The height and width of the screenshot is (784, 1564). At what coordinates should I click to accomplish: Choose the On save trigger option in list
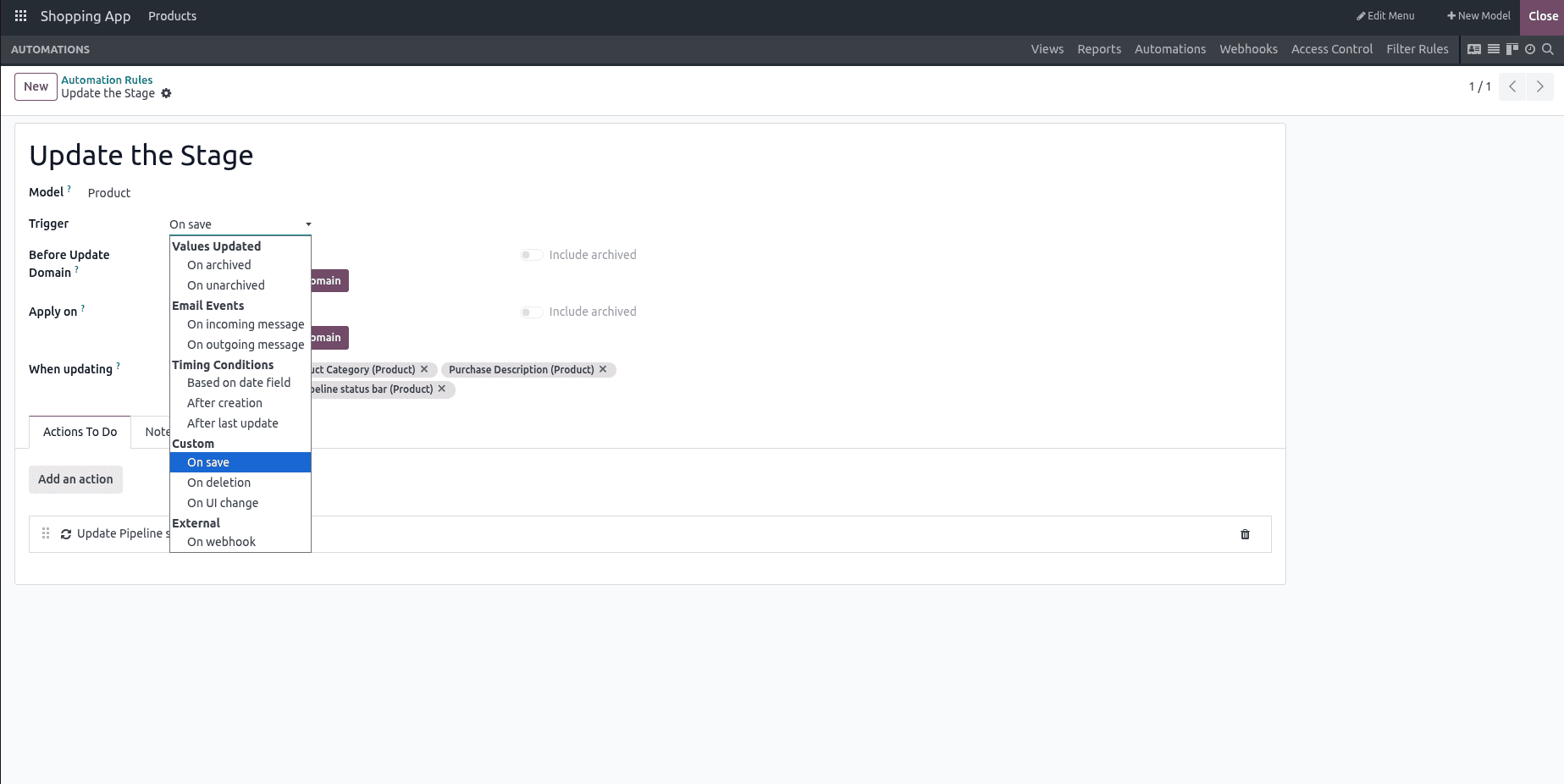tap(240, 462)
